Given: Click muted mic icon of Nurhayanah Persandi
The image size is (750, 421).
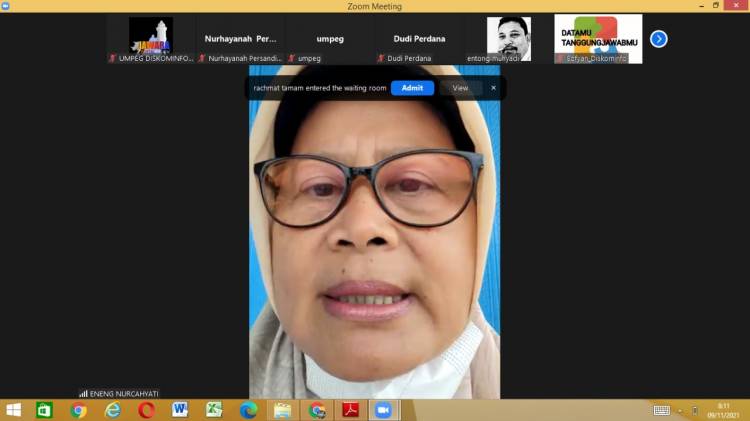Looking at the screenshot, I should (202, 58).
